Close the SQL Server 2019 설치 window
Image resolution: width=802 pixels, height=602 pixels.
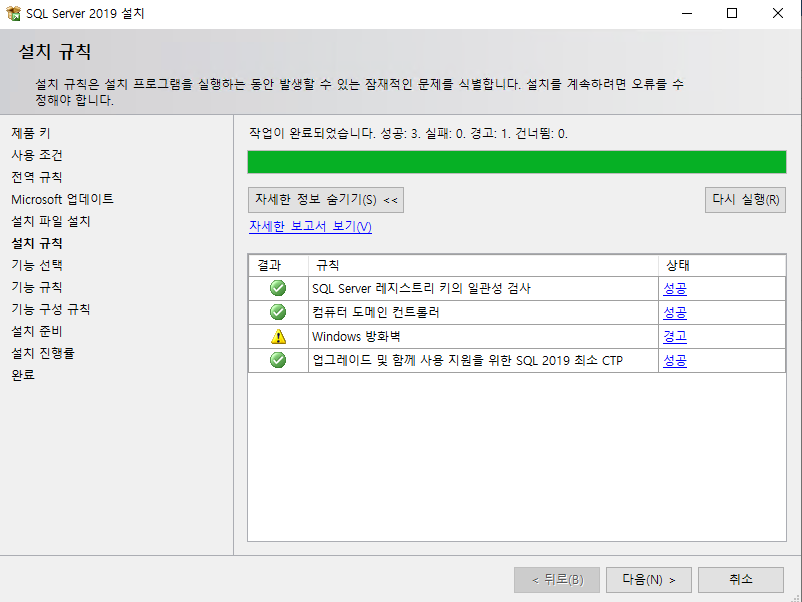pyautogui.click(x=777, y=13)
